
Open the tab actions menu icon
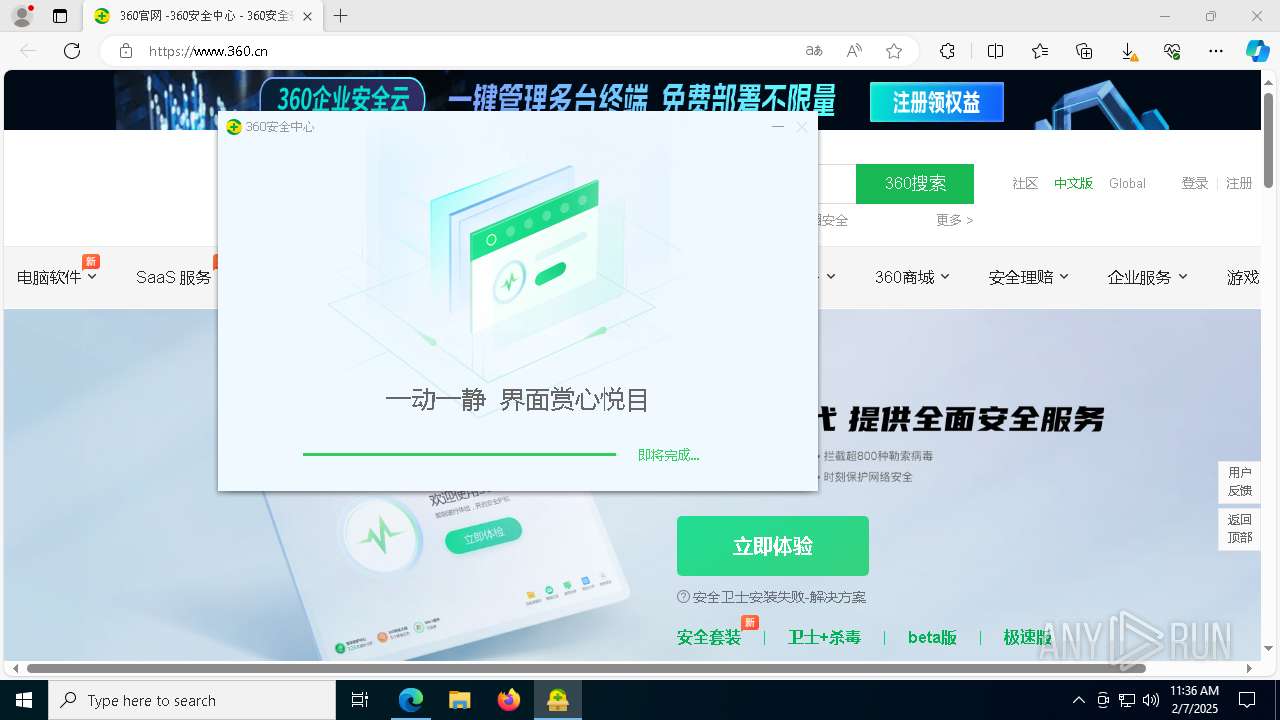[x=60, y=16]
